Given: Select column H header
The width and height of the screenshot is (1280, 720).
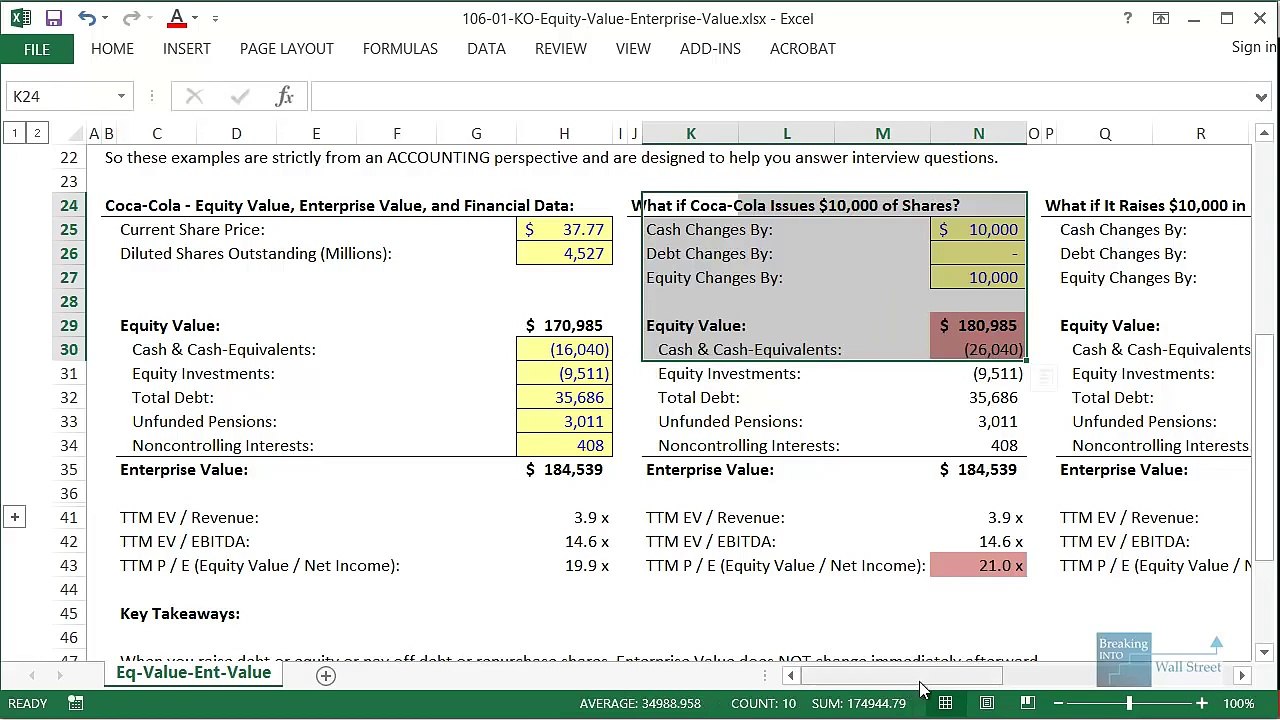Looking at the screenshot, I should (564, 134).
